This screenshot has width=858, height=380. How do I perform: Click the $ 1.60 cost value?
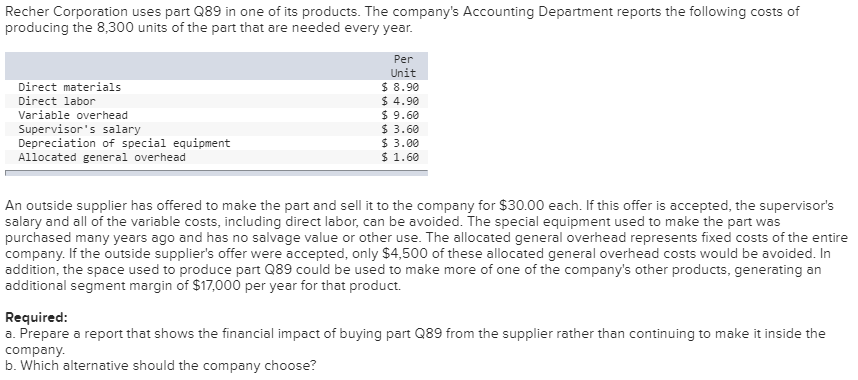(x=400, y=157)
